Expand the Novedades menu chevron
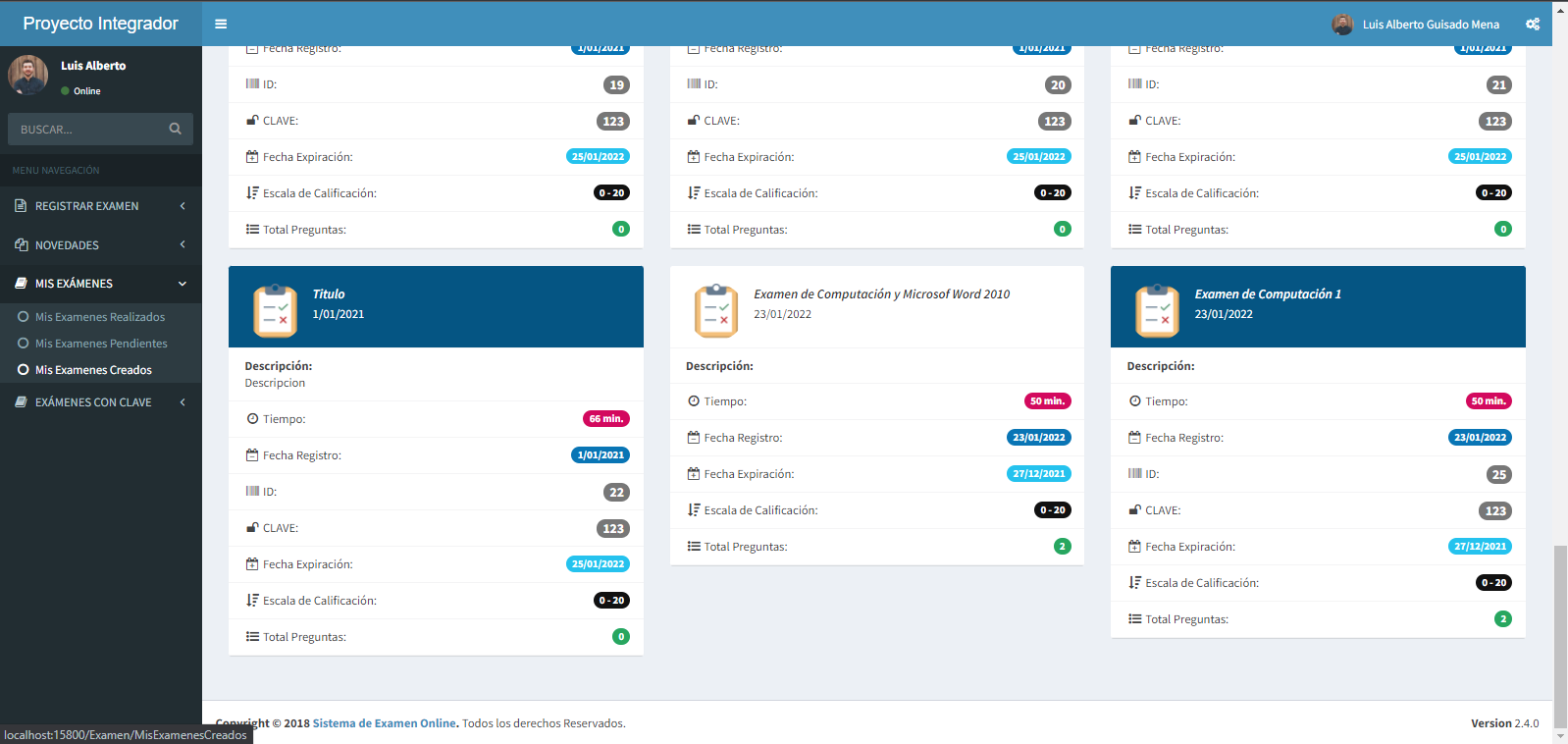The width and height of the screenshot is (1568, 744). click(x=183, y=245)
